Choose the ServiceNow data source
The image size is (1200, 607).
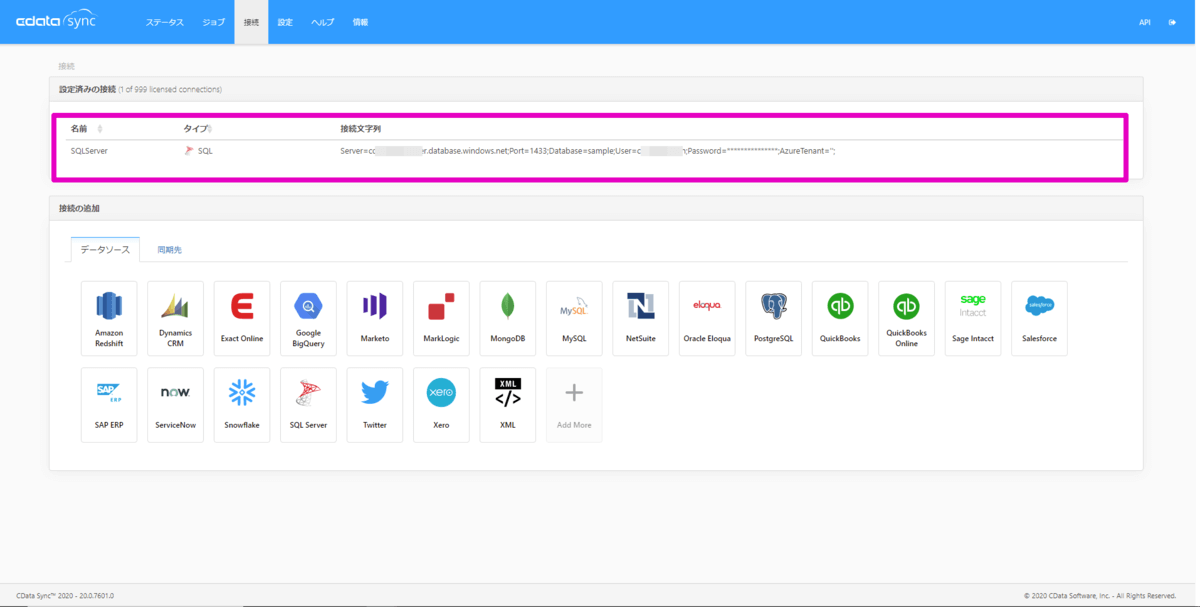tap(175, 405)
